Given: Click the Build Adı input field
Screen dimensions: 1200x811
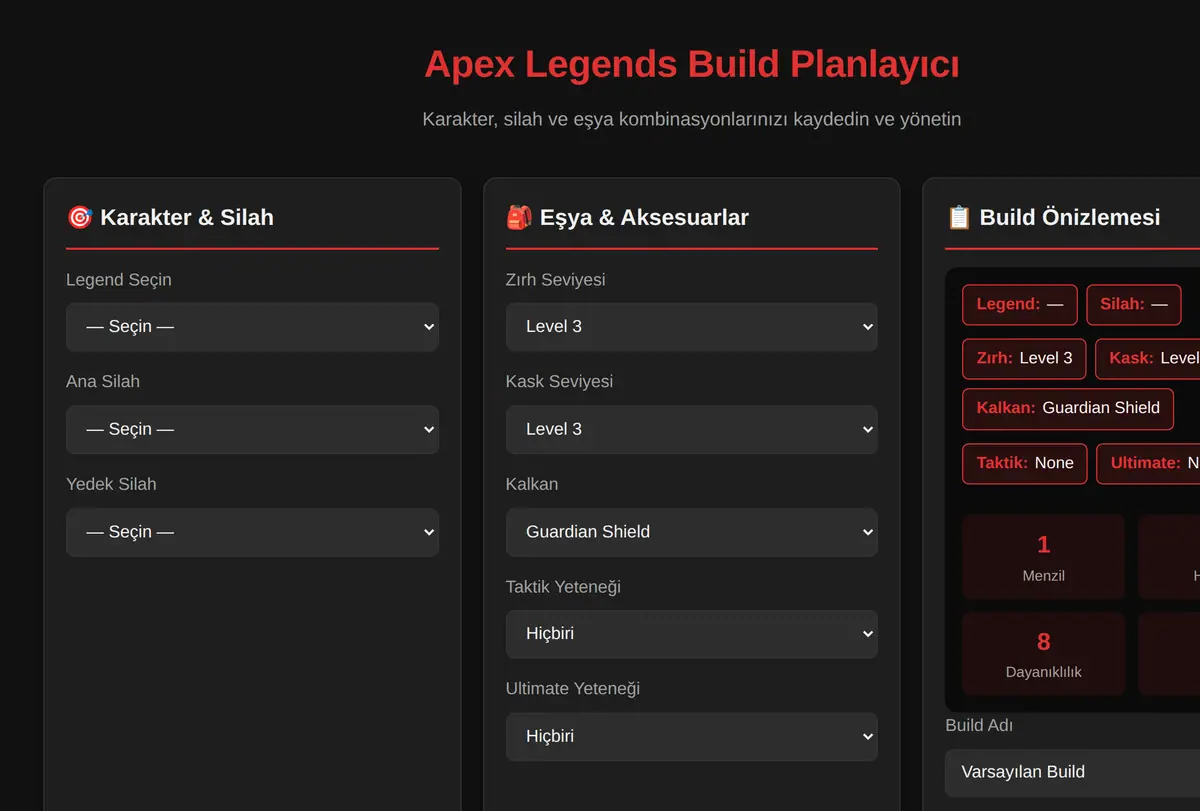Looking at the screenshot, I should click(1072, 772).
